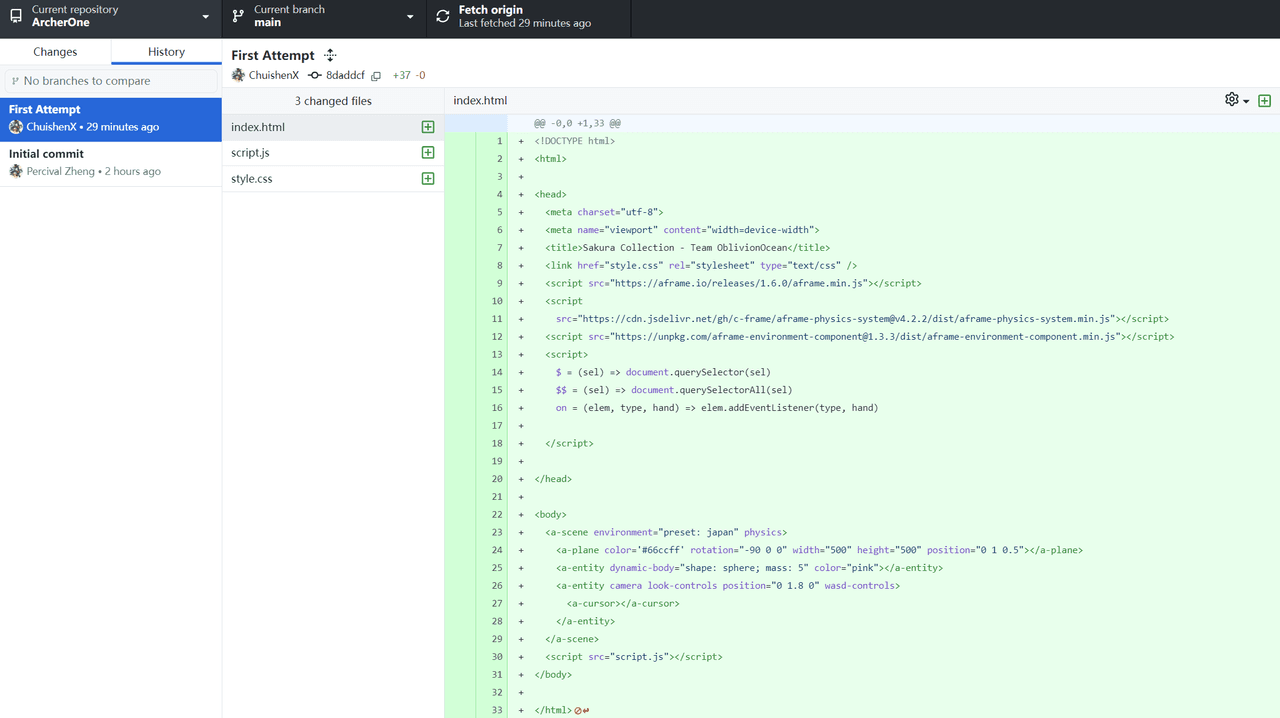This screenshot has height=718, width=1280.
Task: Click ChuishenX avatar in commit header
Action: tap(238, 75)
